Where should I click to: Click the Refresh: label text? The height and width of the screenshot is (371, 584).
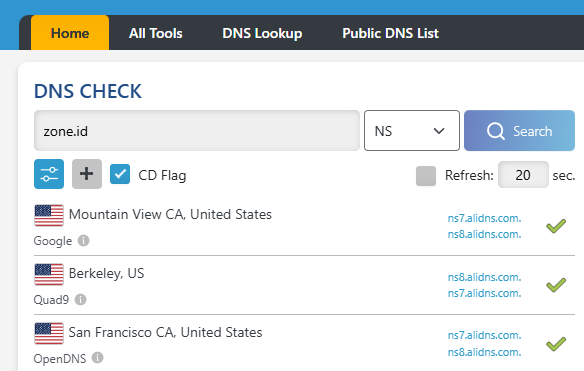[x=469, y=175]
